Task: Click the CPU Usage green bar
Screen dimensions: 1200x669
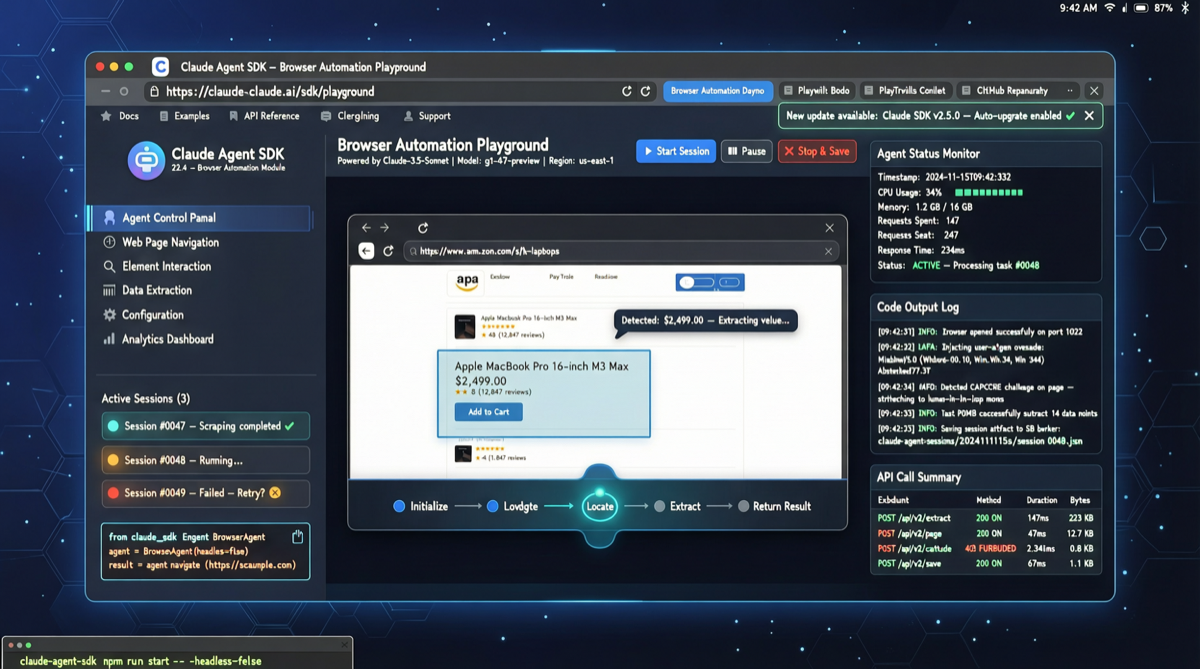Action: (x=990, y=192)
